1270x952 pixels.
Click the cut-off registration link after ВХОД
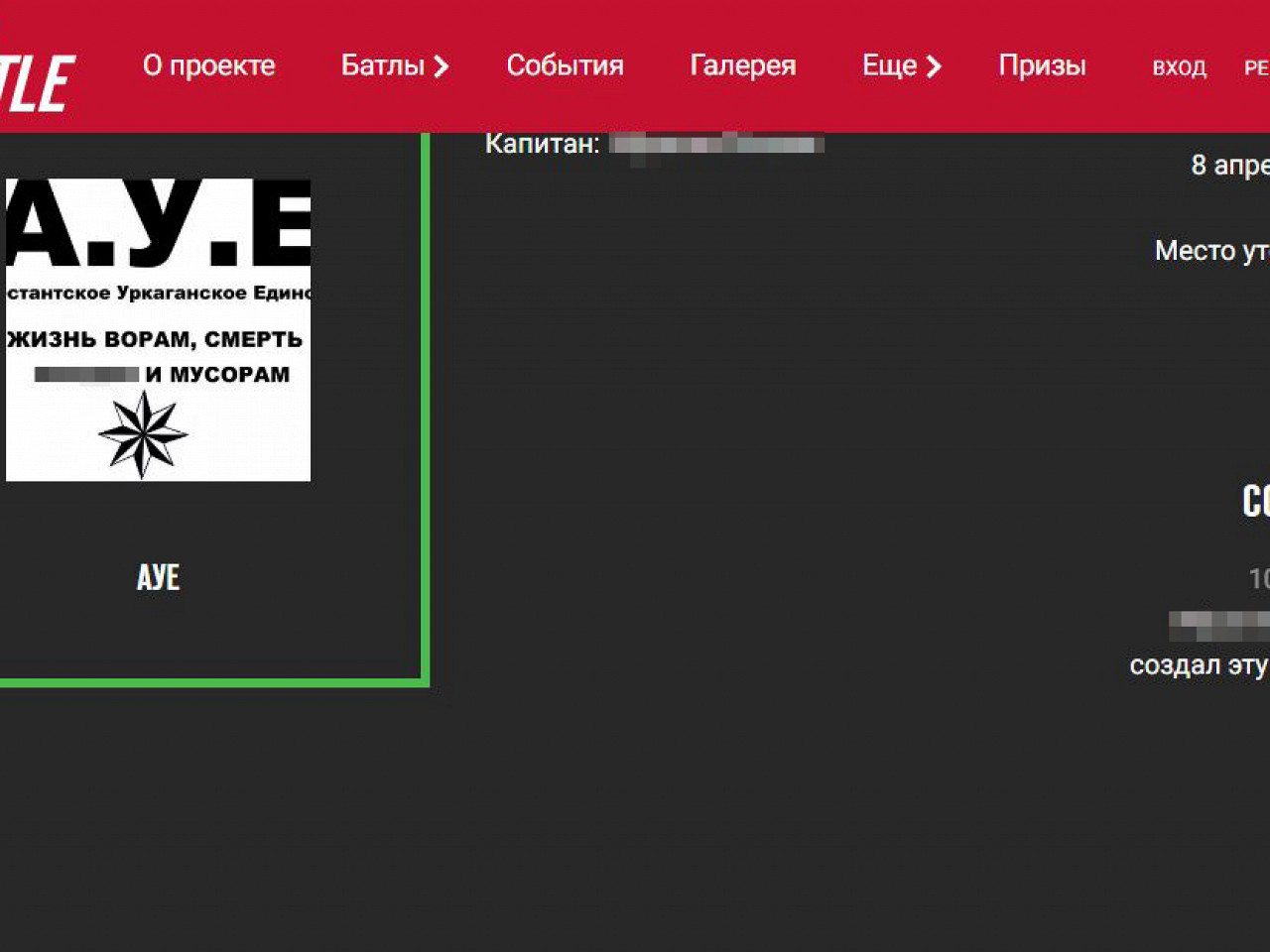point(1256,67)
